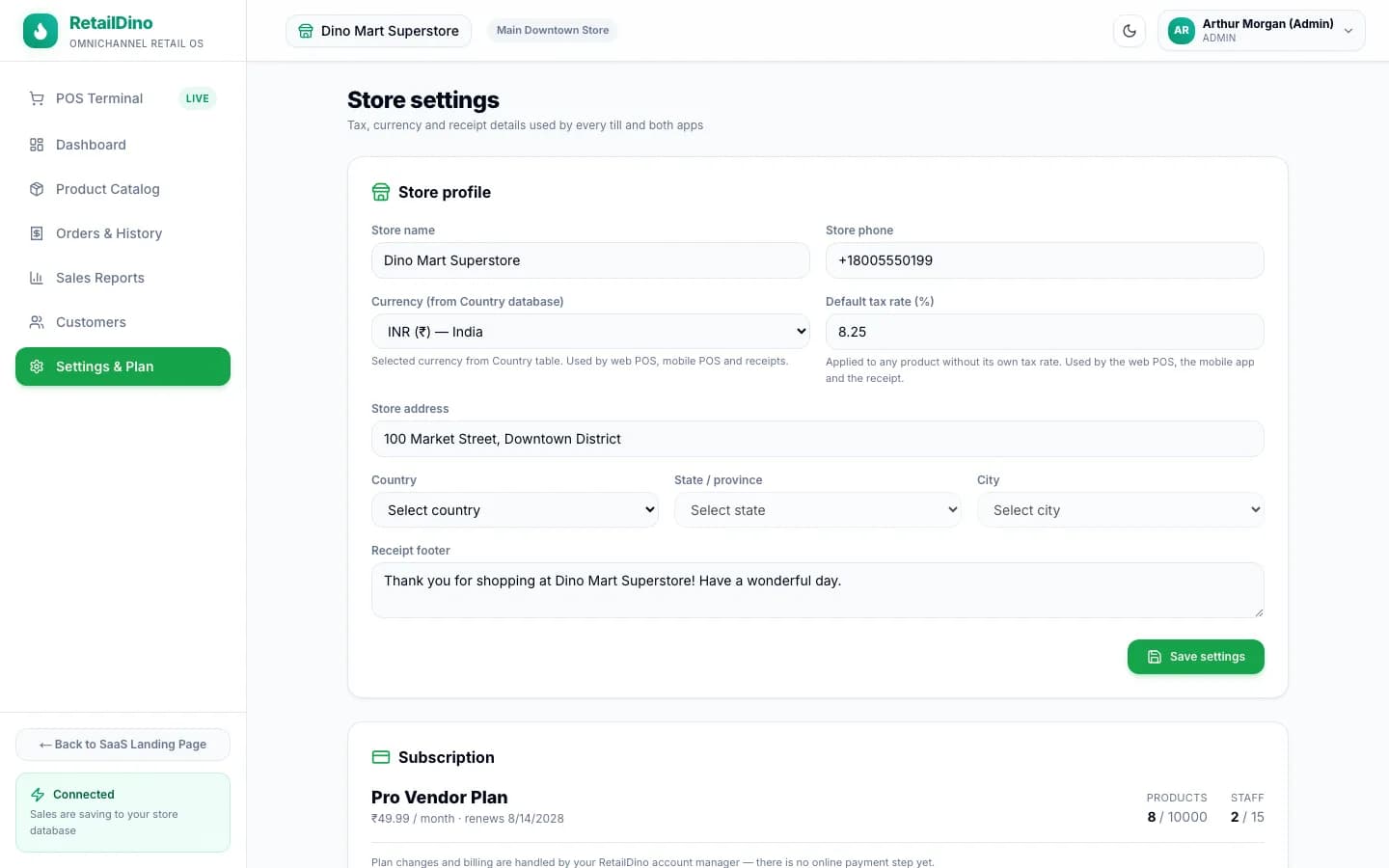The image size is (1389, 868).
Task: Click the OMNICHANNEL RETAIL OS tagline
Action: 136,43
